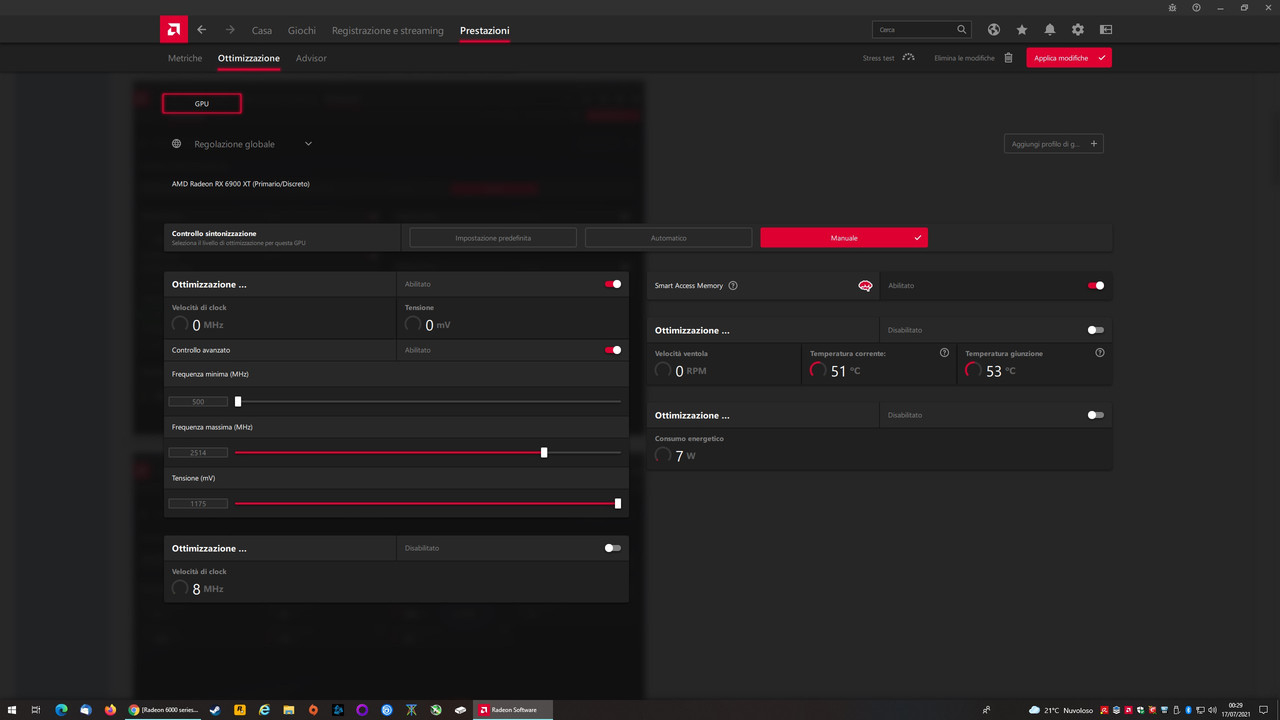The height and width of the screenshot is (720, 1280).
Task: Open the web browser globe icon
Action: 994,30
